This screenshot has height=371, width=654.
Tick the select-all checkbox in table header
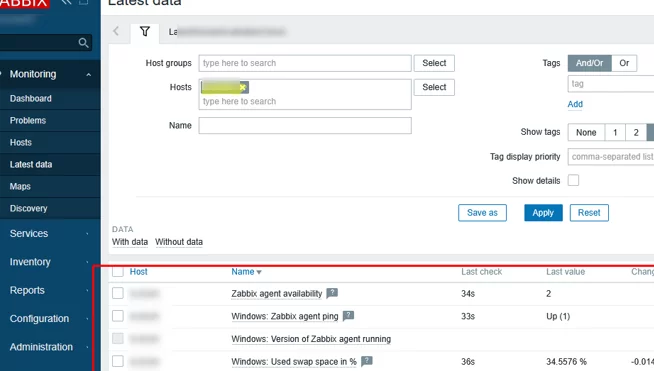pos(118,272)
